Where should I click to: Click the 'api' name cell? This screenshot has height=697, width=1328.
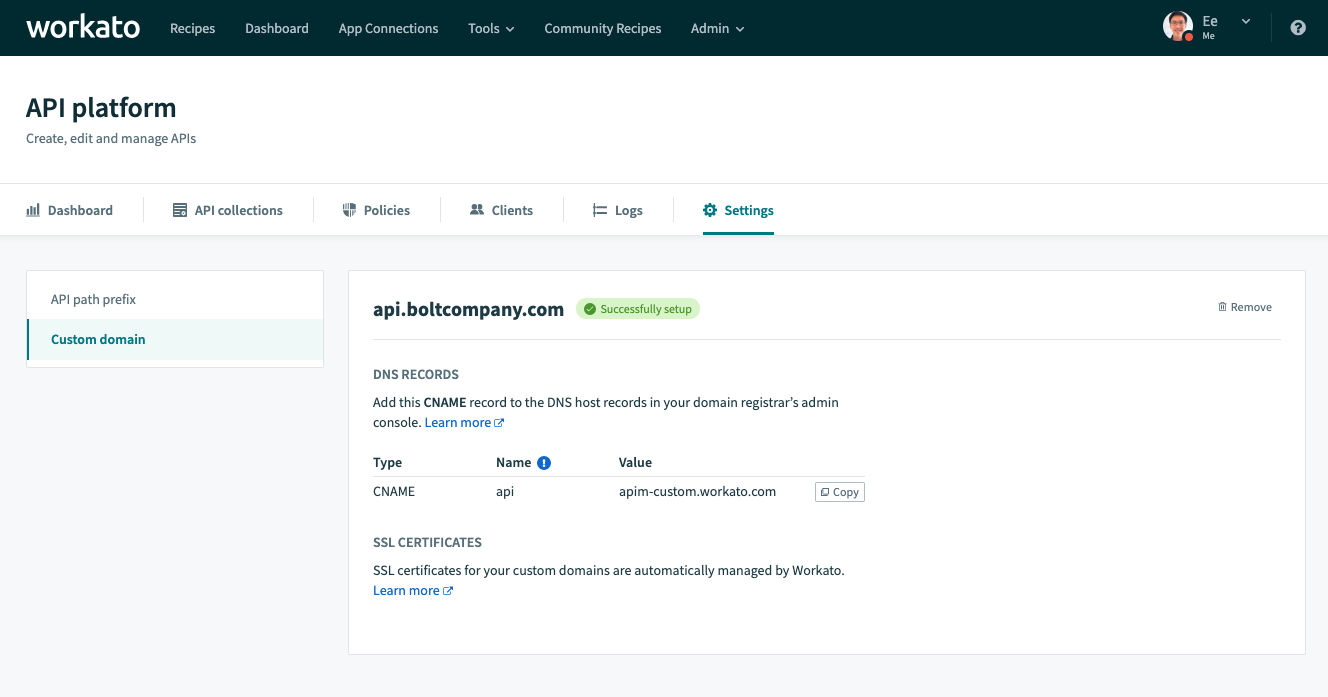[x=505, y=492]
